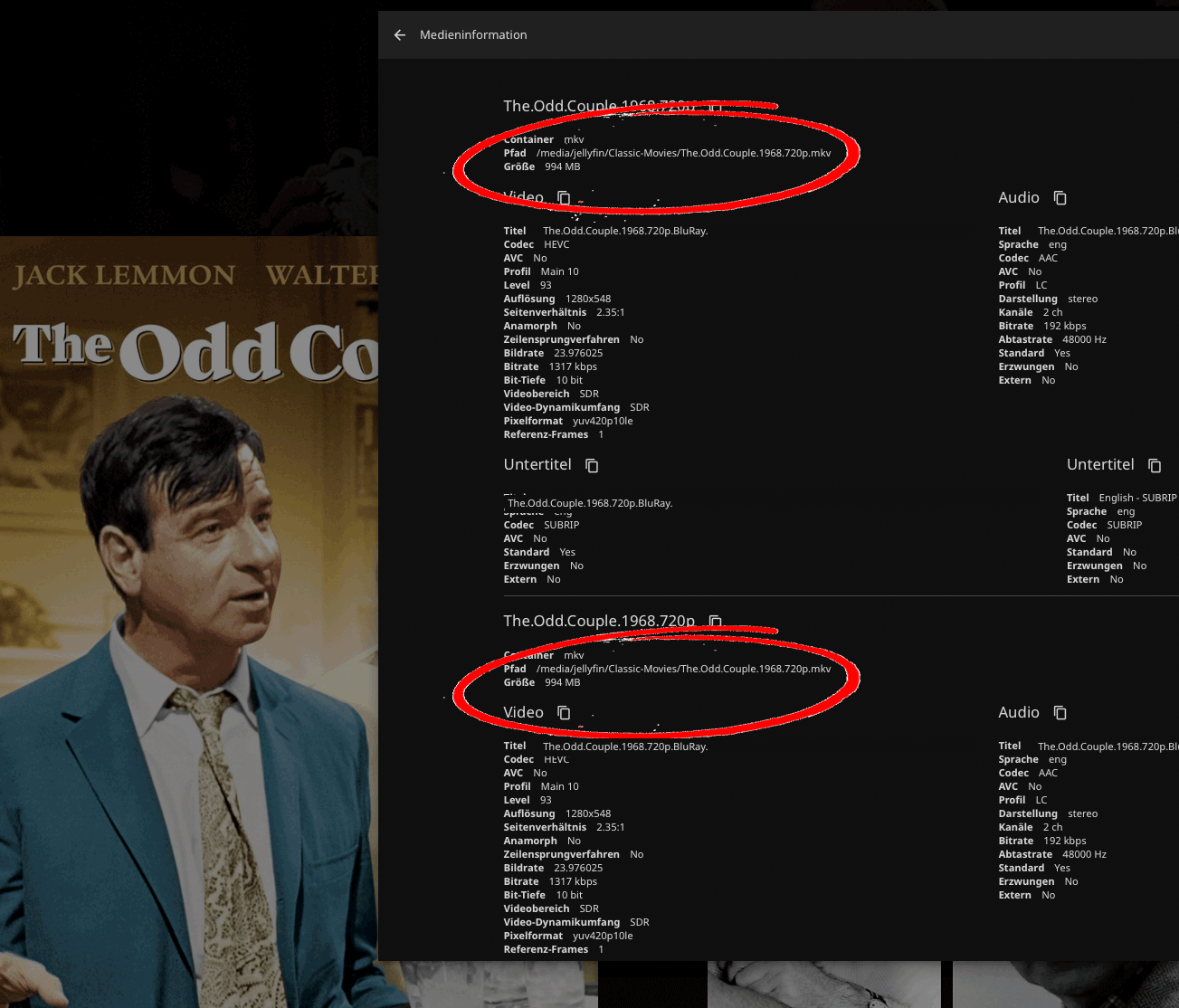The height and width of the screenshot is (1008, 1179).
Task: Copy the right Untertitel stream info
Action: (x=1155, y=465)
